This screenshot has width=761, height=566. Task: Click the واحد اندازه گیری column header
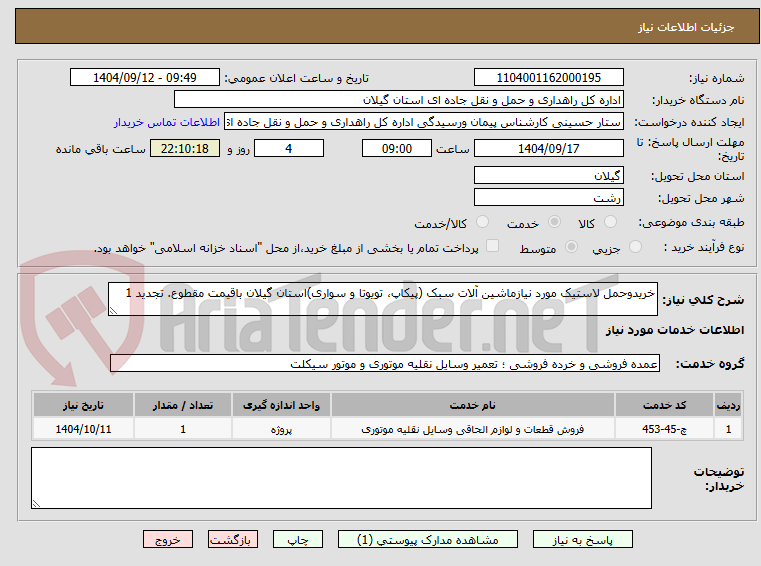pos(281,405)
